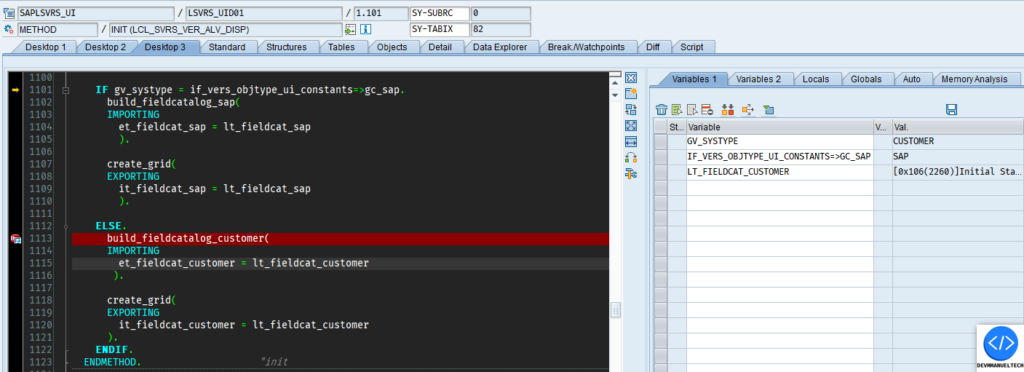
Task: Click the full-screen tool icon beside editor
Action: 631,125
